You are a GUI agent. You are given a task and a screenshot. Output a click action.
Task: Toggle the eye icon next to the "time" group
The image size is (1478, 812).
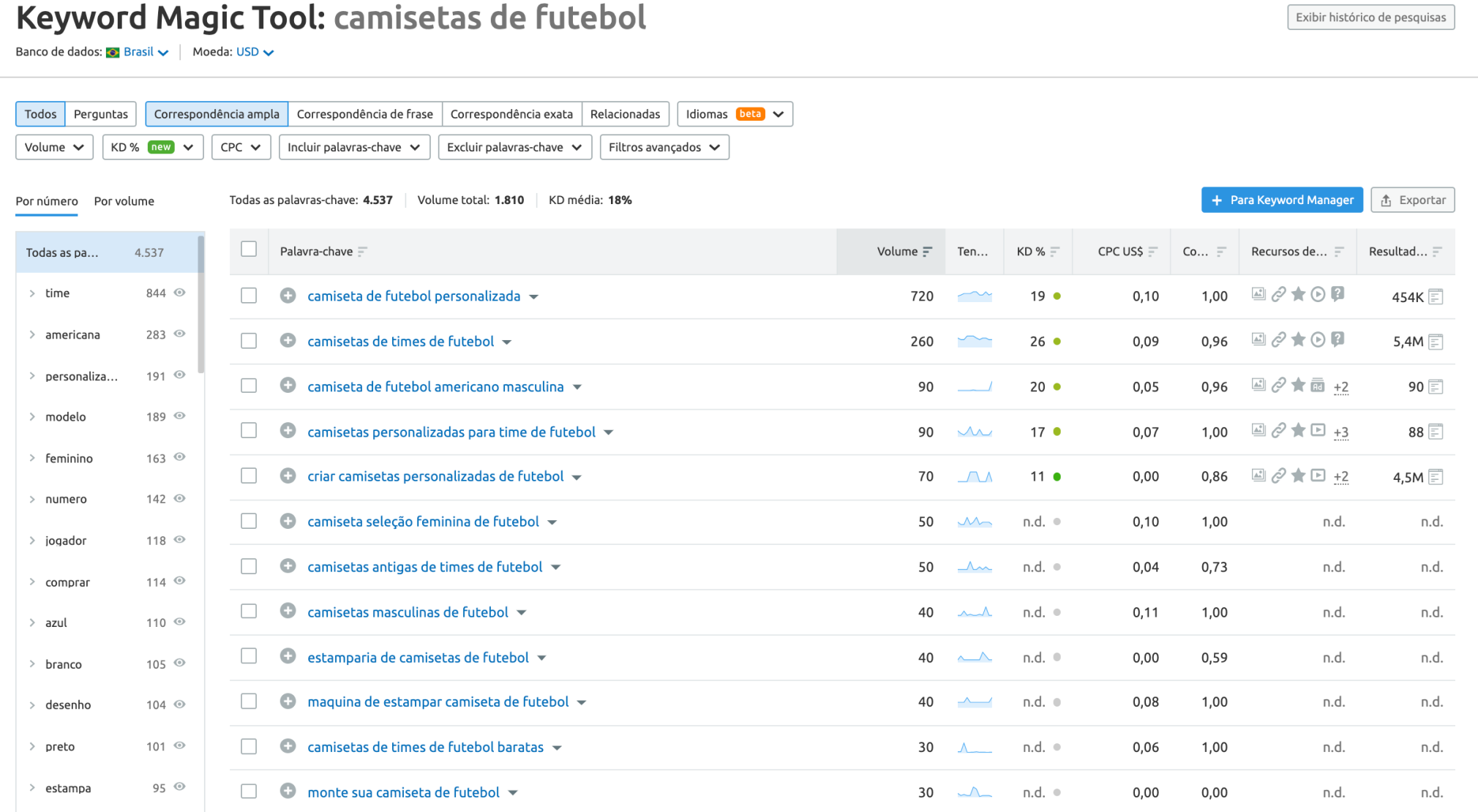pyautogui.click(x=179, y=293)
